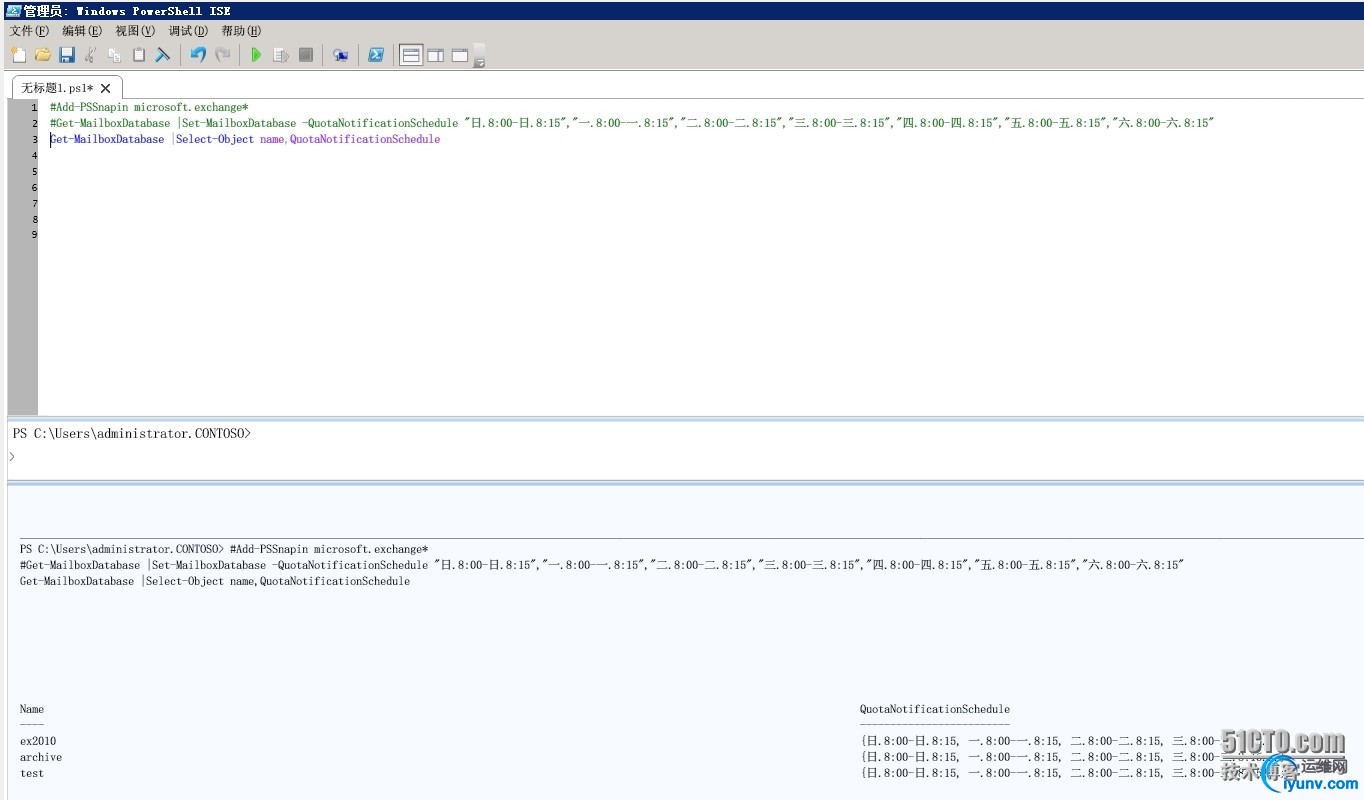1364x800 pixels.
Task: Click QuotaNotificationSchedule column header in output
Action: [935, 709]
